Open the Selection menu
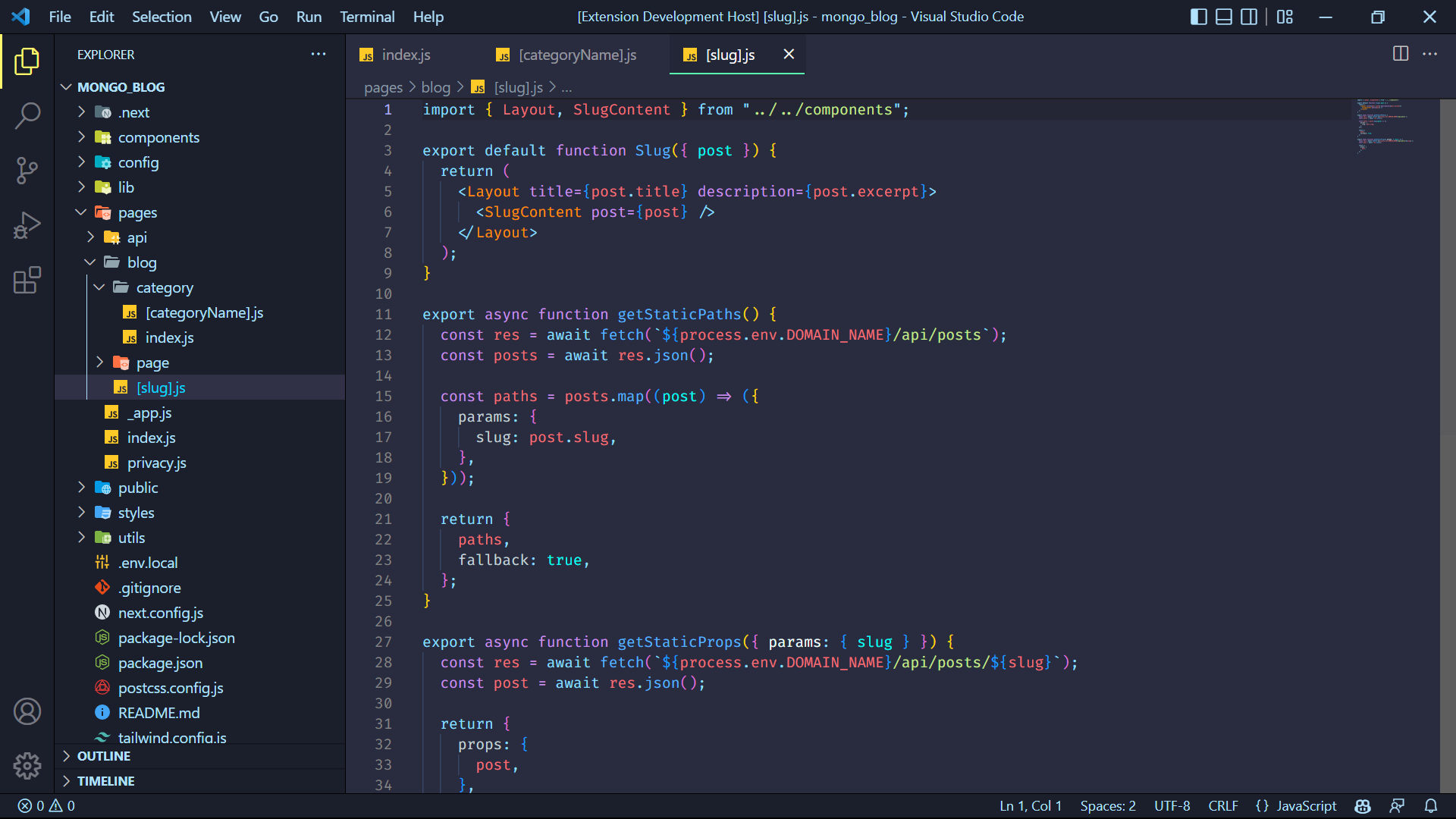1456x819 pixels. [162, 17]
